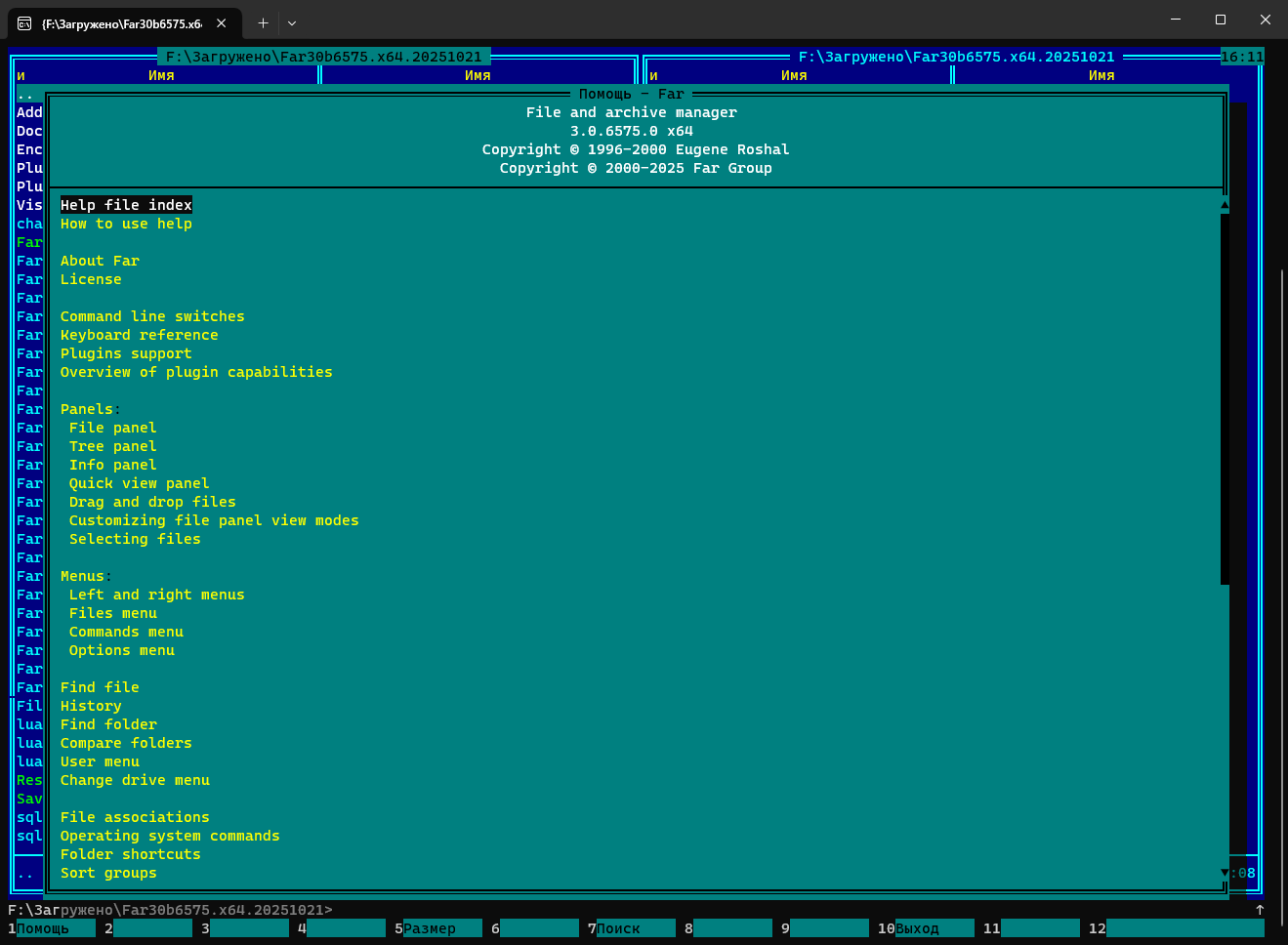The height and width of the screenshot is (945, 1288).
Task: Open the 'History' help topic
Action: tap(91, 706)
